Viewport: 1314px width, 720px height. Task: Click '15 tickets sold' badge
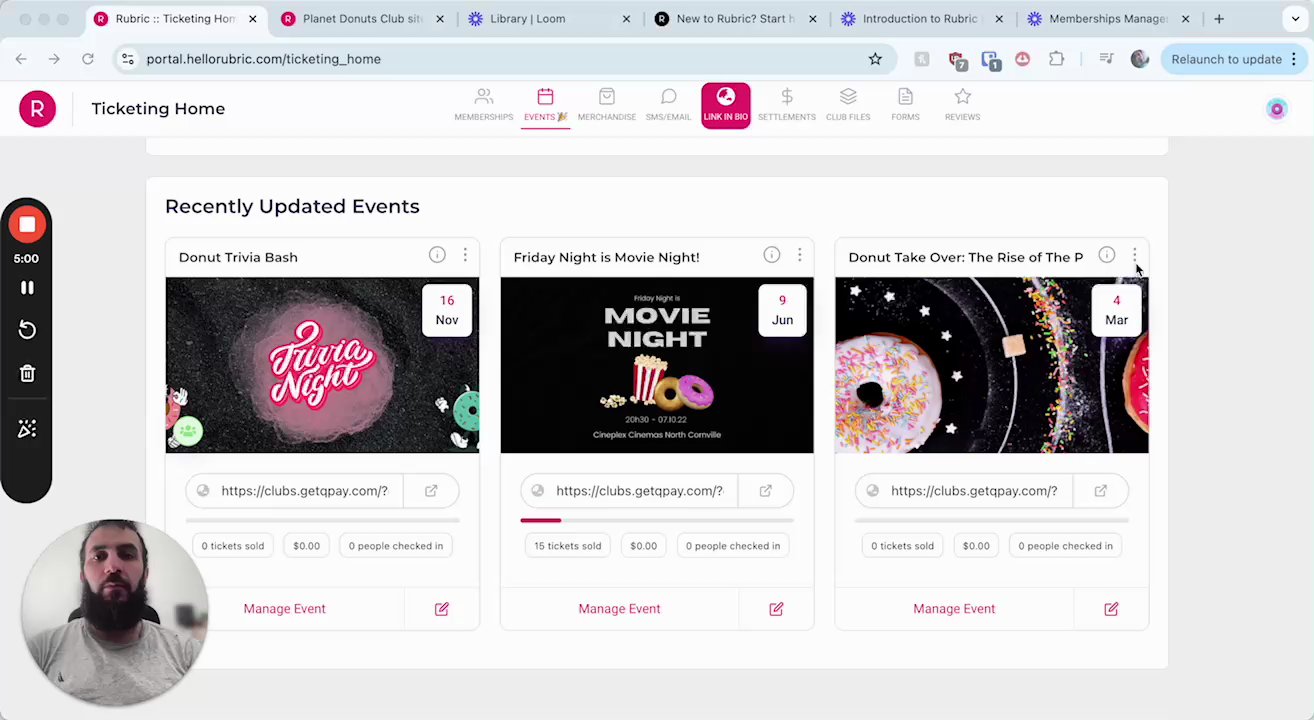pyautogui.click(x=568, y=546)
